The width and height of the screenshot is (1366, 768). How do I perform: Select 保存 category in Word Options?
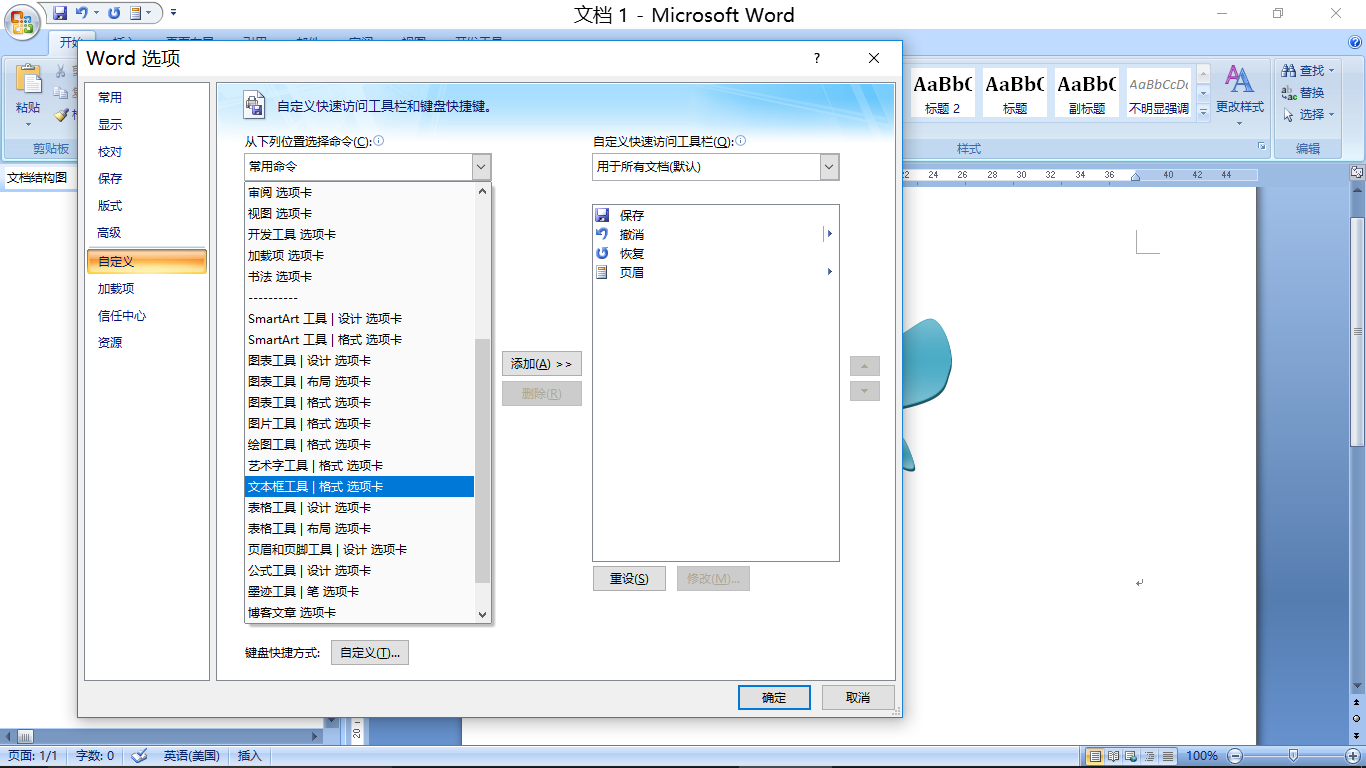(146, 179)
